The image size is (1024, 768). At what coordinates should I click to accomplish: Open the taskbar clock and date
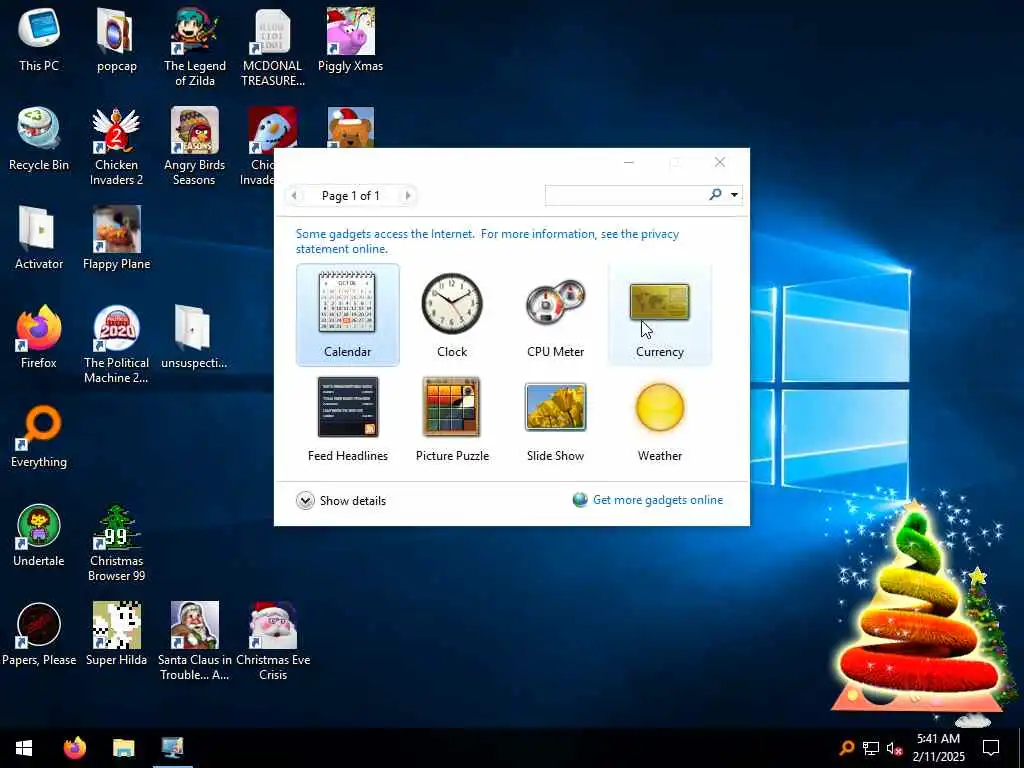click(x=938, y=748)
